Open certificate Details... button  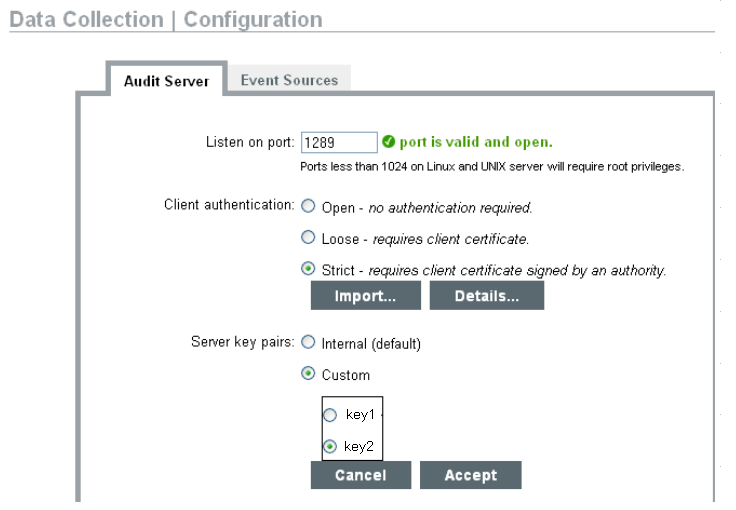coord(486,296)
